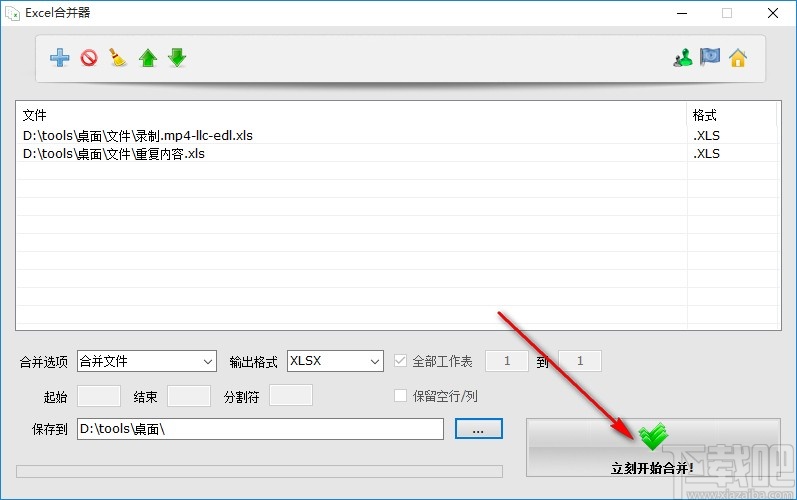Click the 文件 column header
This screenshot has height=500, width=797.
pos(352,115)
